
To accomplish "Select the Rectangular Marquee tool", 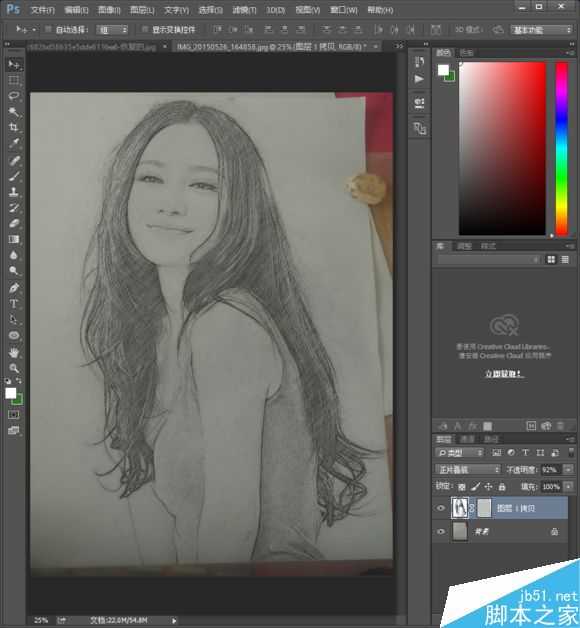I will pyautogui.click(x=14, y=80).
